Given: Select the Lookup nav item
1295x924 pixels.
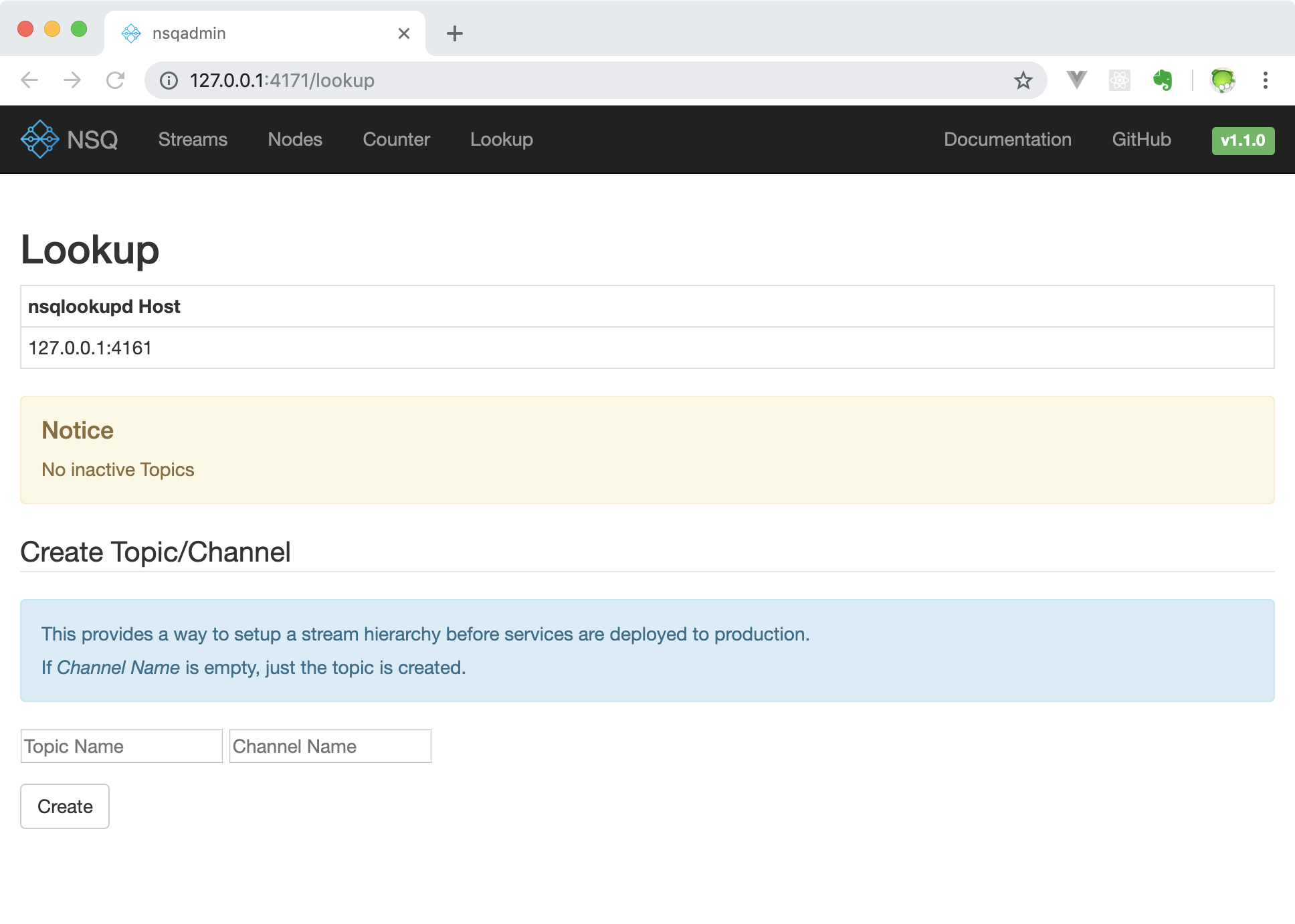Looking at the screenshot, I should click(501, 139).
